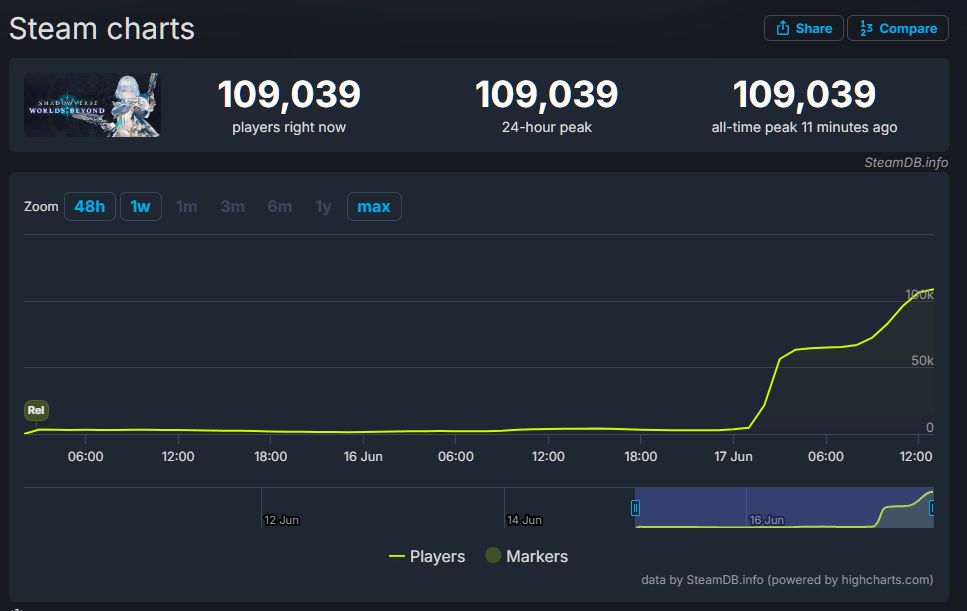This screenshot has width=967, height=611.
Task: Click the 14 Jun navigator label
Action: [524, 520]
